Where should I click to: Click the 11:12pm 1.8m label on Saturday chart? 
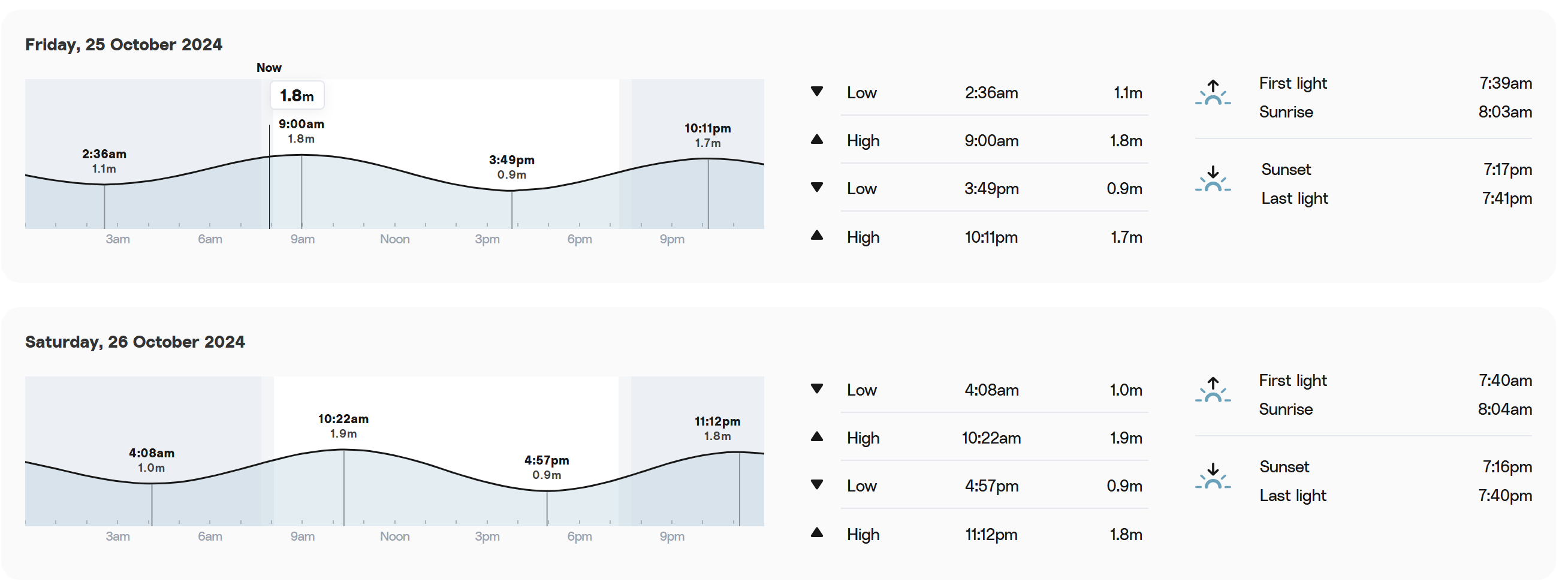pyautogui.click(x=717, y=429)
